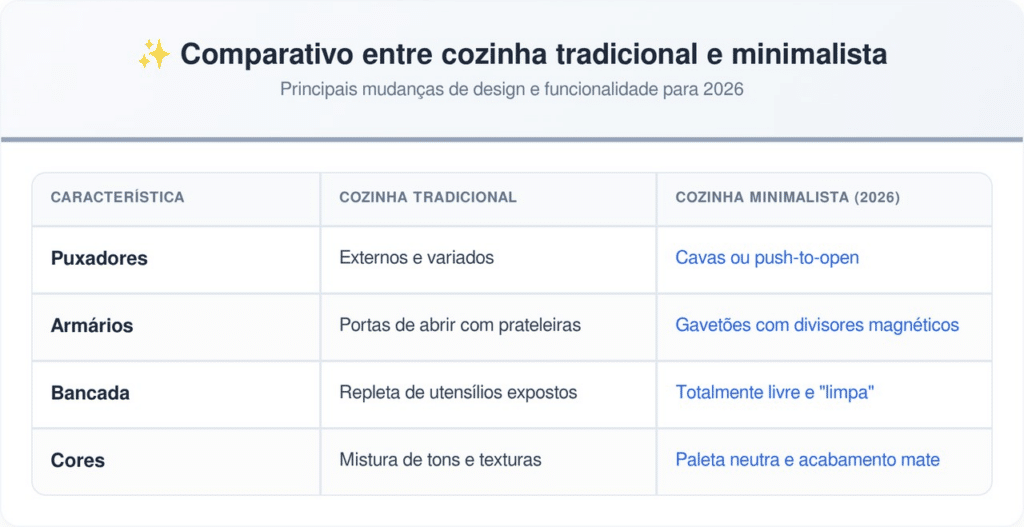
Task: Click the 'Bancada' row label
Action: tap(90, 393)
